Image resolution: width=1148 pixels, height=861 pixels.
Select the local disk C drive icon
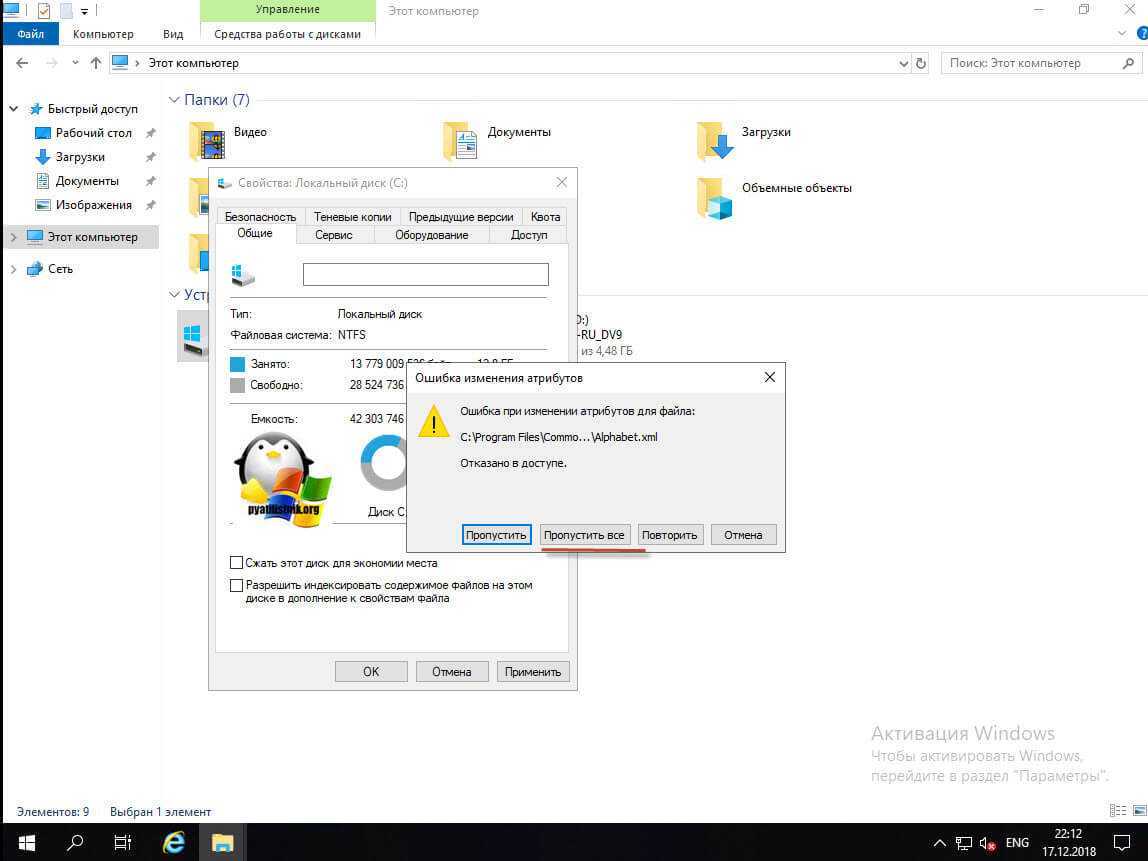pos(193,341)
